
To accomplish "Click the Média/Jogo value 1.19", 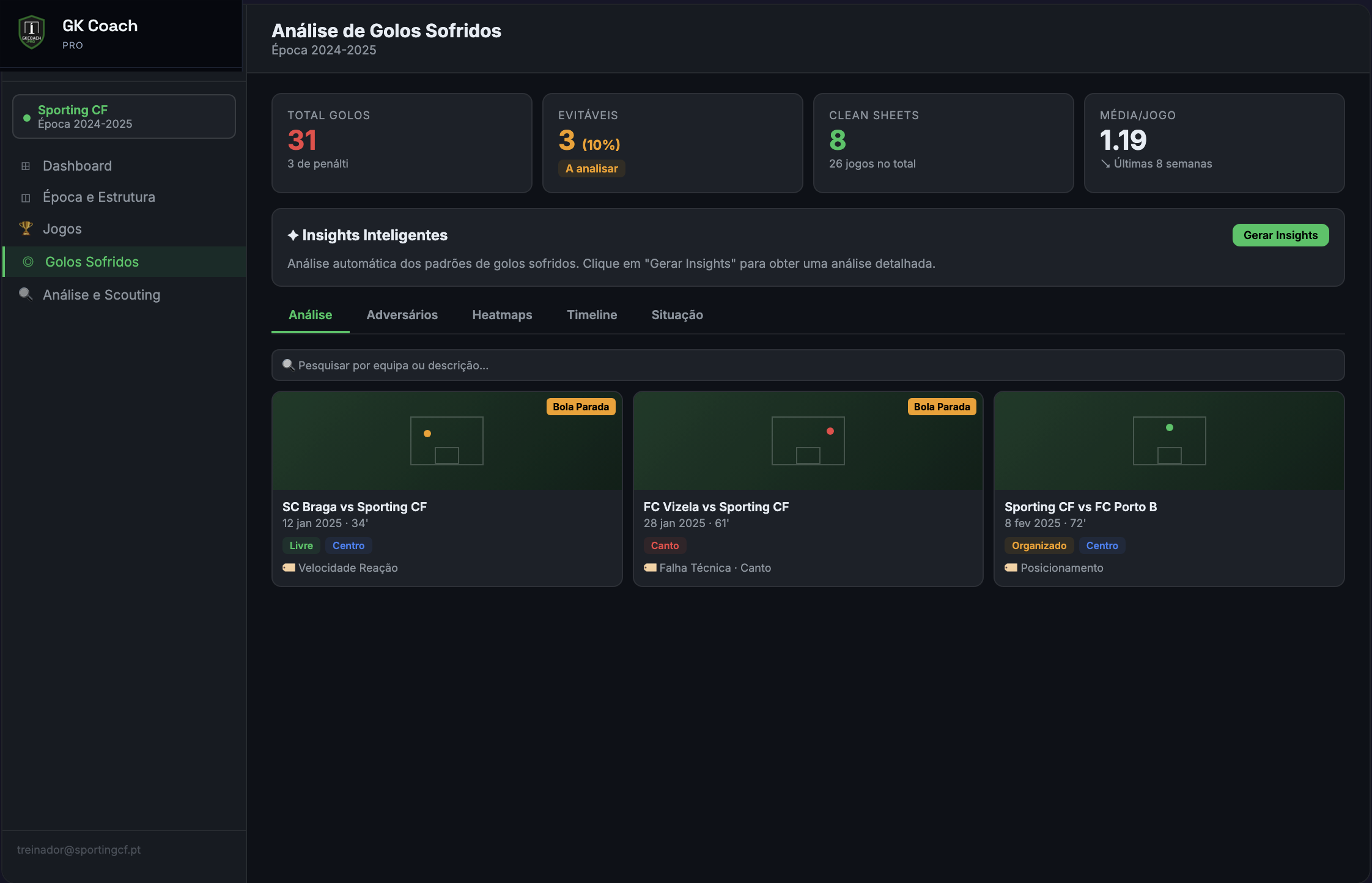I will [x=1123, y=140].
